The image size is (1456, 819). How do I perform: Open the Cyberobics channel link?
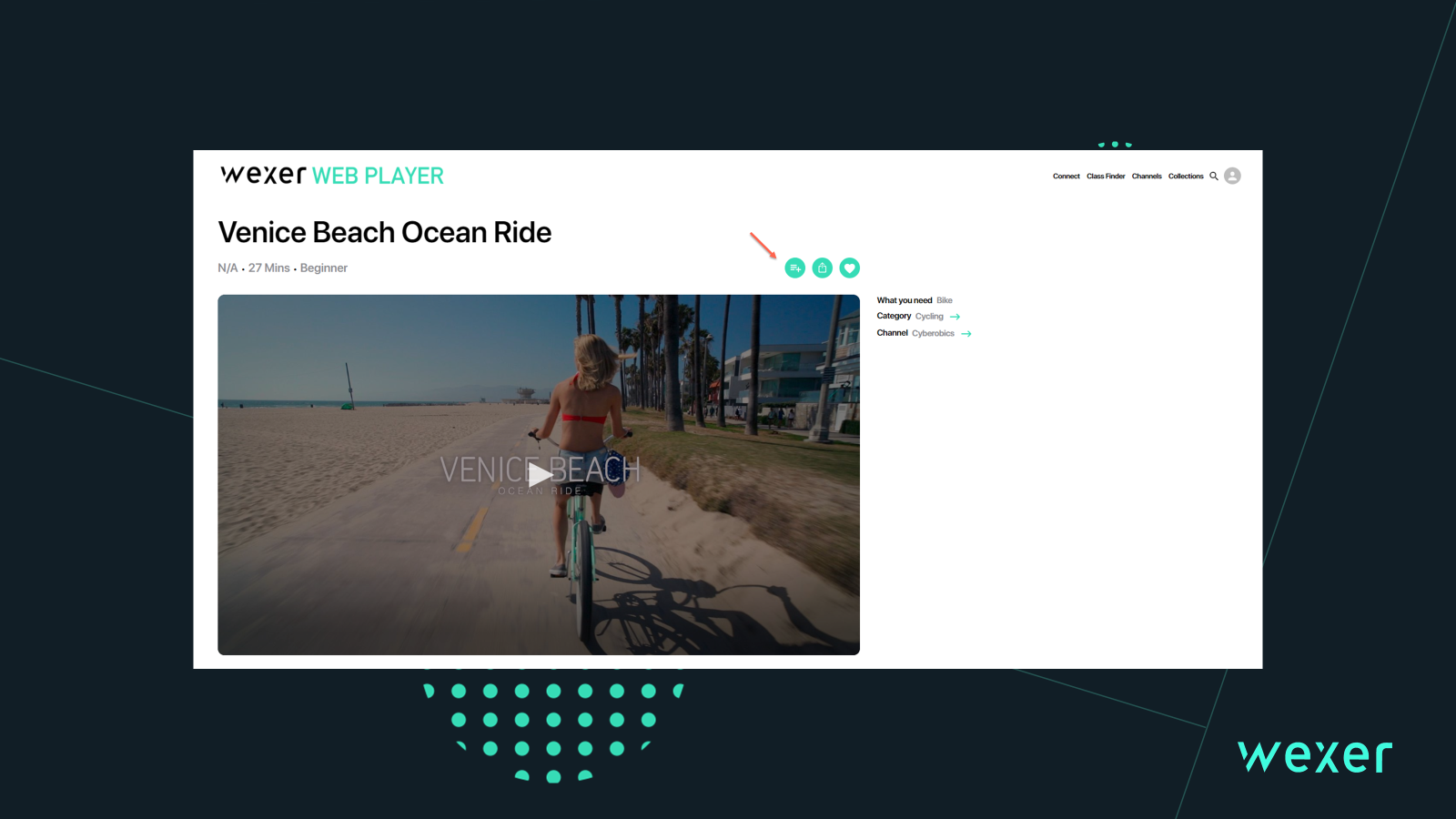click(933, 334)
